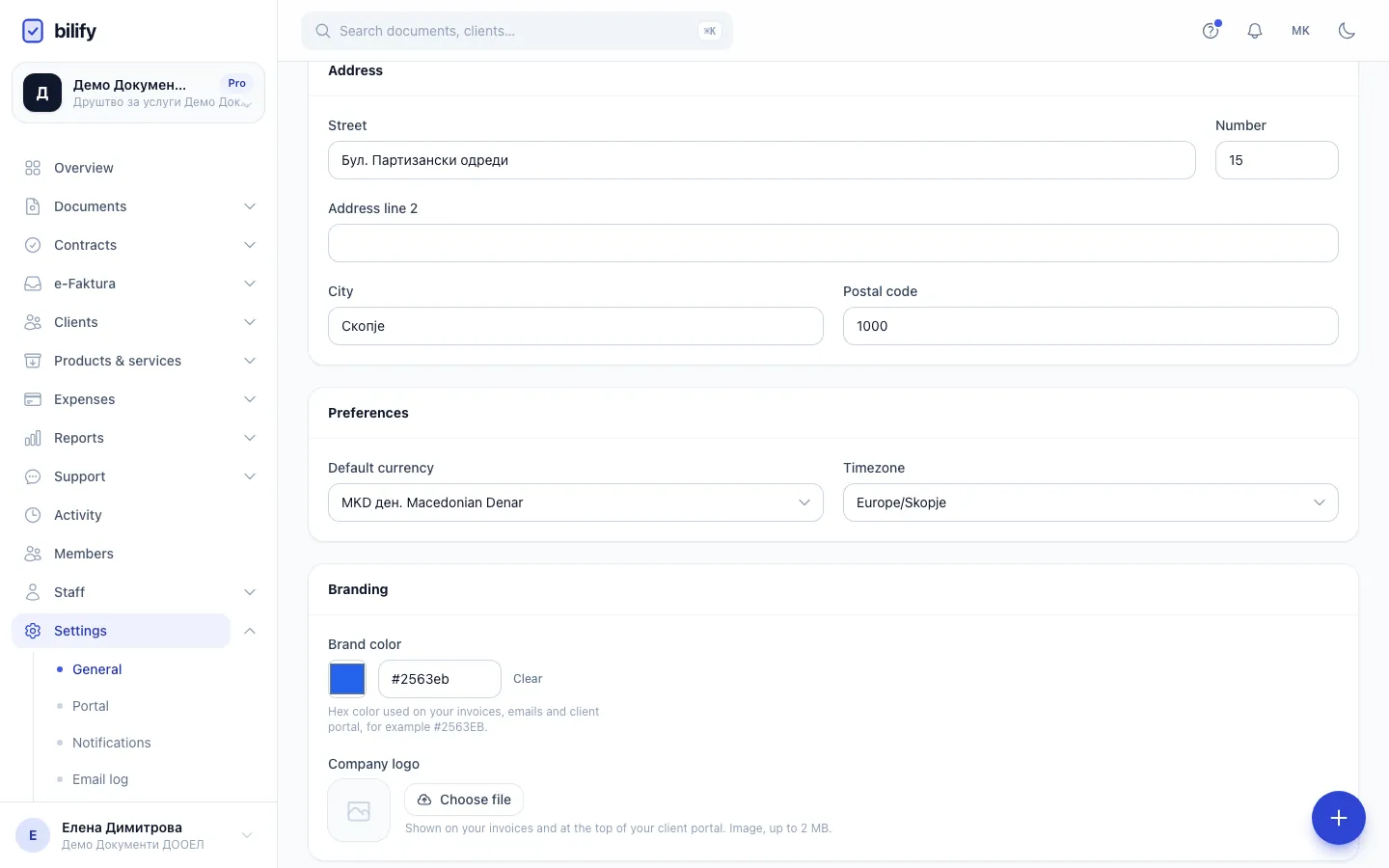Click Choose file for company logo
Viewport: 1389px width, 868px height.
tap(464, 800)
